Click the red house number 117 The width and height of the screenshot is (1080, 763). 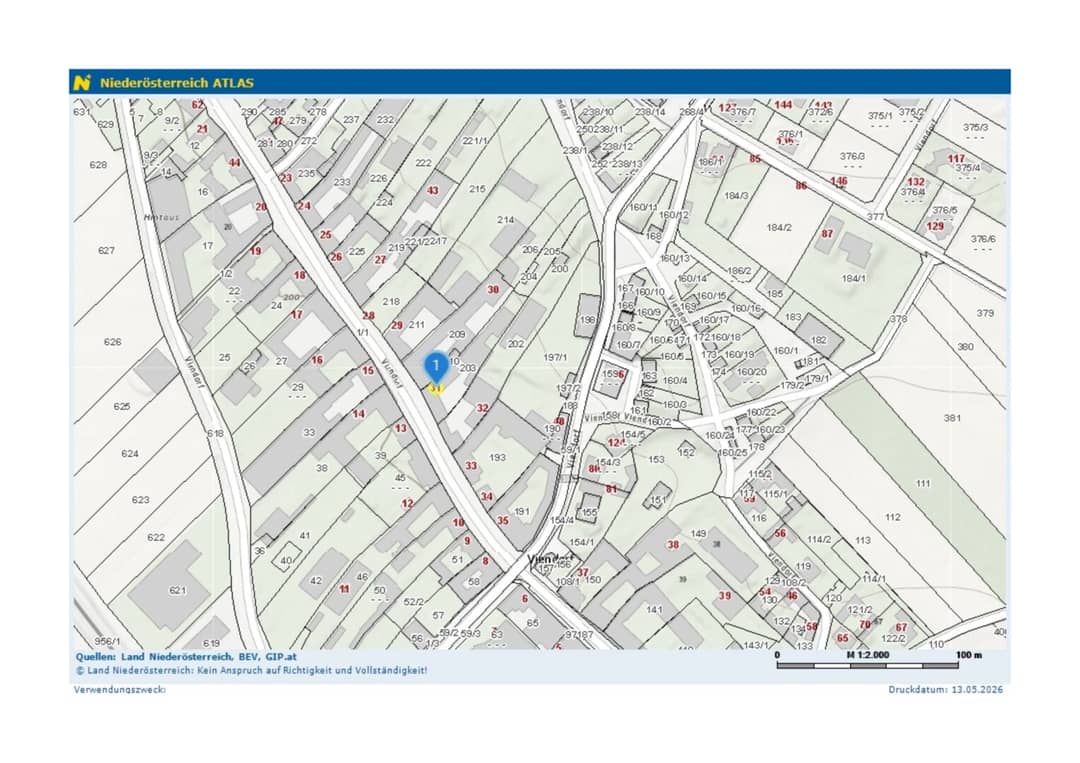click(x=956, y=158)
